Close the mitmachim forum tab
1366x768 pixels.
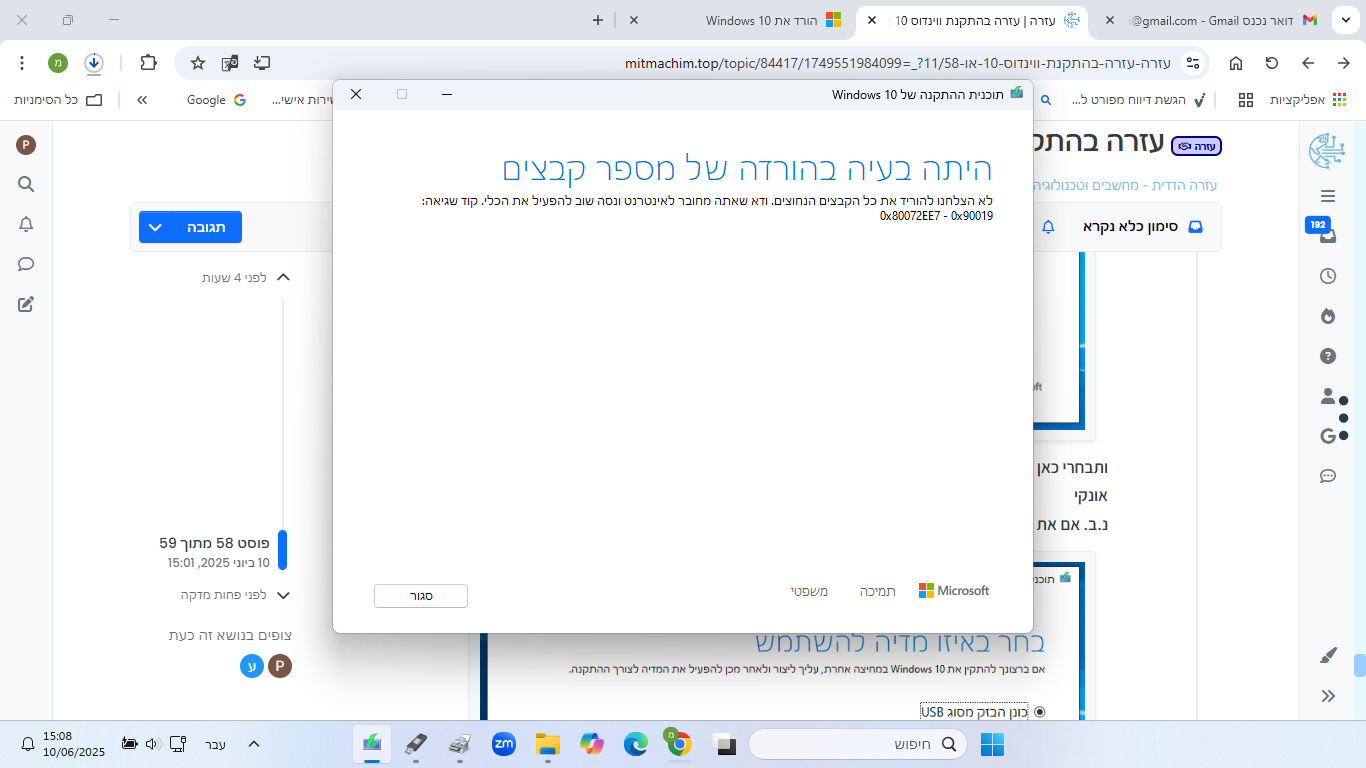pyautogui.click(x=872, y=20)
